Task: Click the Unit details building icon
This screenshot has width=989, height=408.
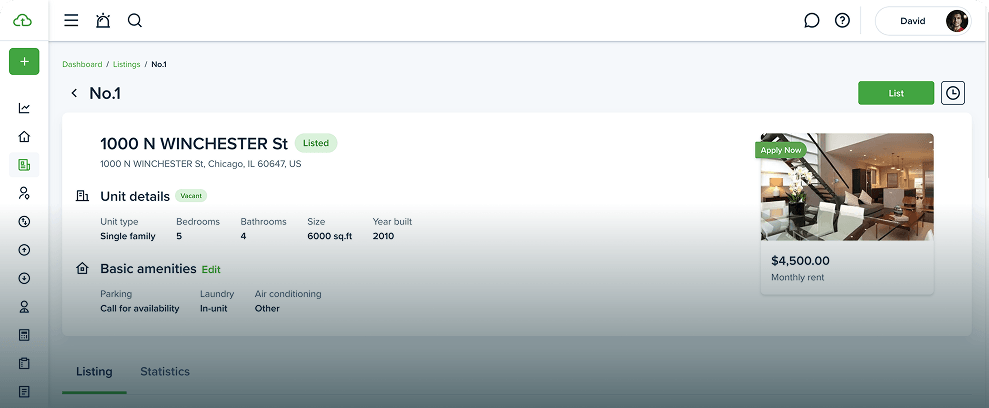Action: 82,195
